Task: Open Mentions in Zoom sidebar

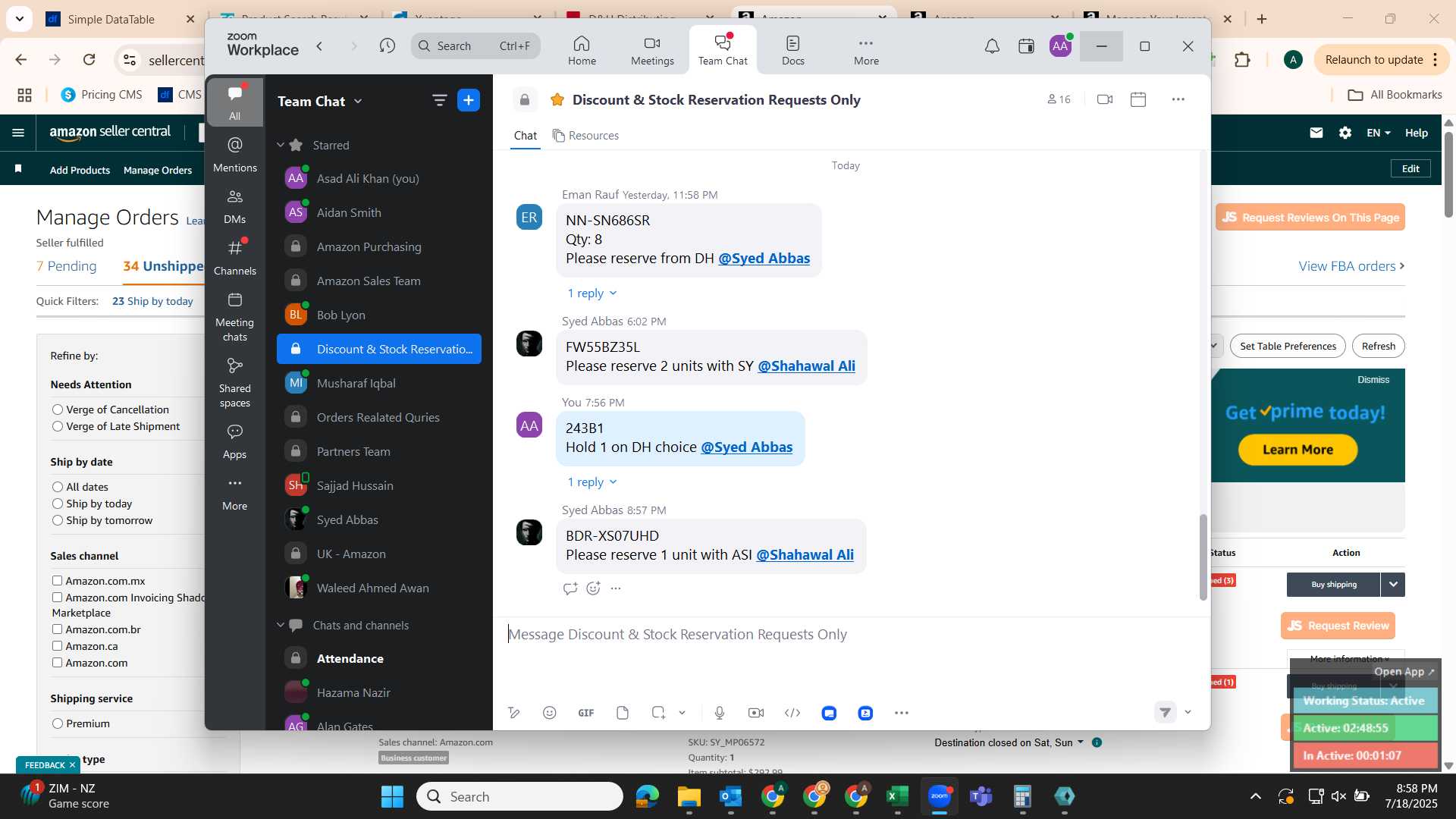Action: [235, 154]
